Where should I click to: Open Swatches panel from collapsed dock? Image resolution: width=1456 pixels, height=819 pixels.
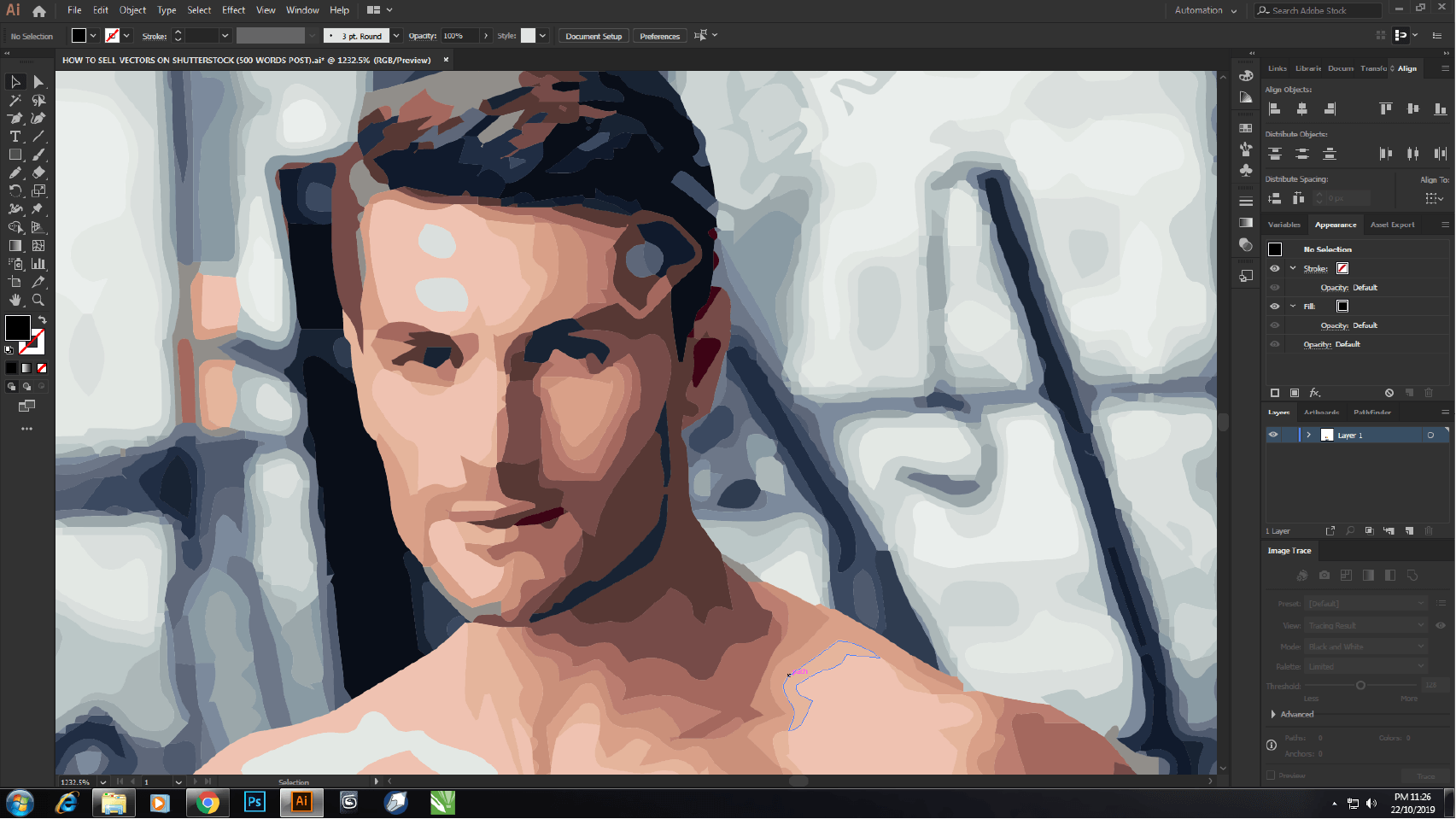click(x=1246, y=128)
